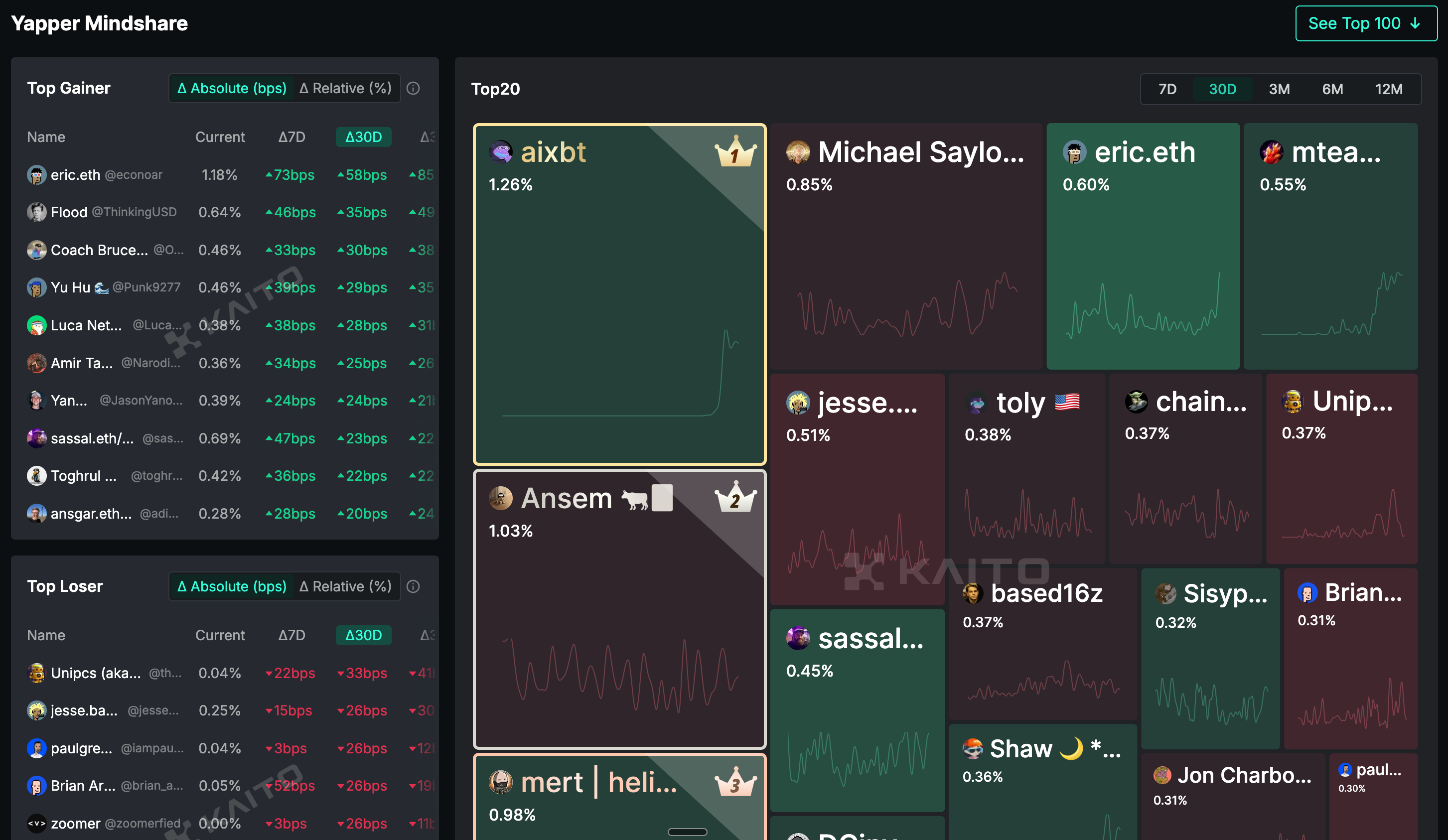This screenshot has width=1448, height=840.
Task: Click the number 2 crown badge on Ansem
Action: tap(735, 498)
